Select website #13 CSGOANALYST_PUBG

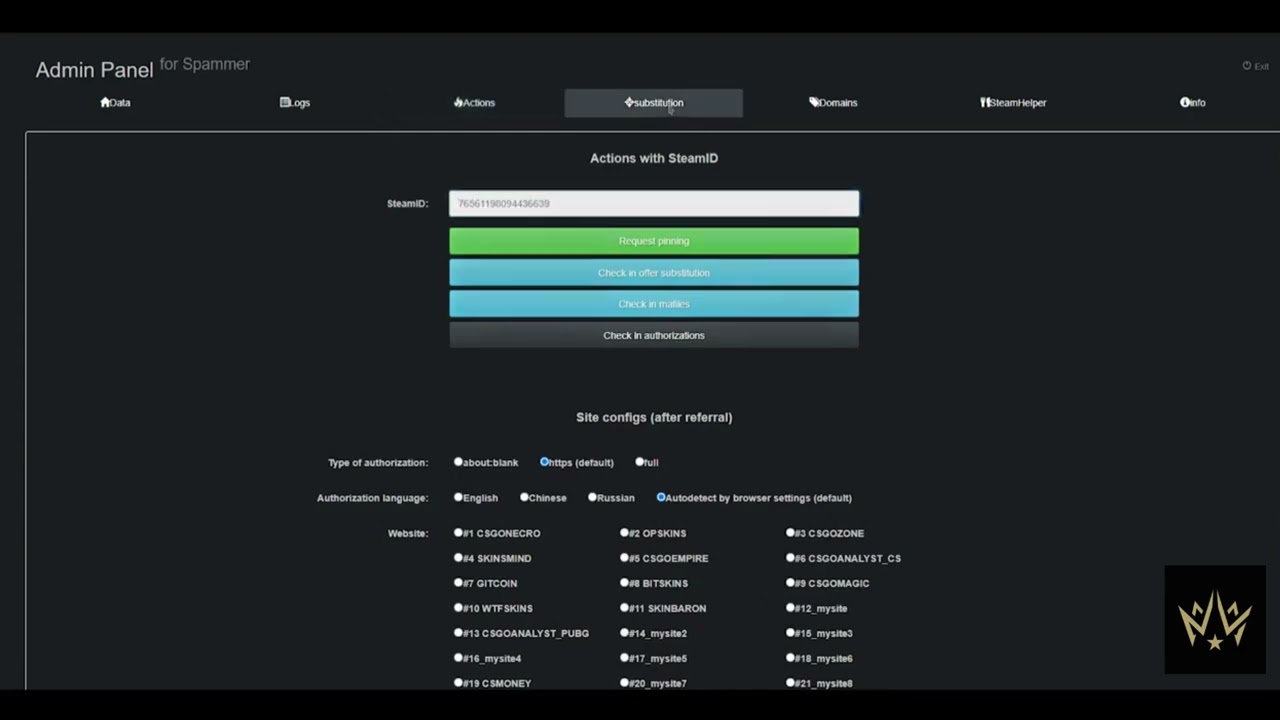[x=458, y=633]
